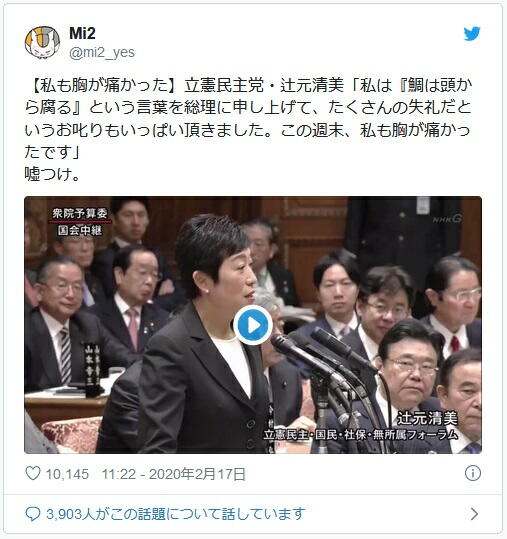The height and width of the screenshot is (539, 507).
Task: Like the tweet with the heart icon
Action: 33,474
